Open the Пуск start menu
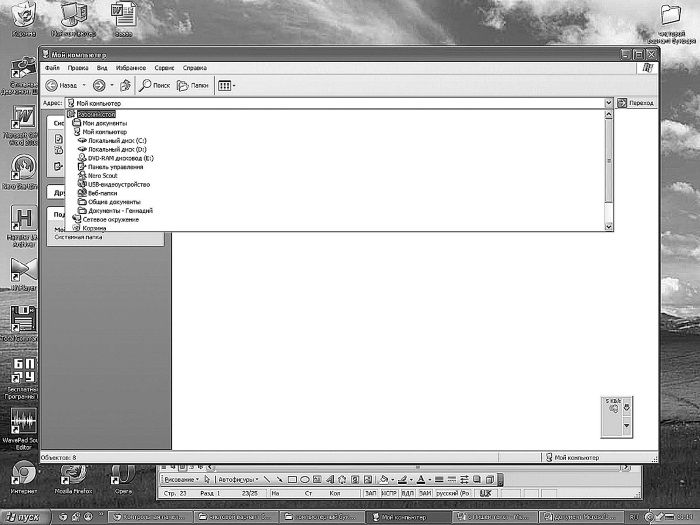Screen dimensions: 700x525 coord(24,517)
